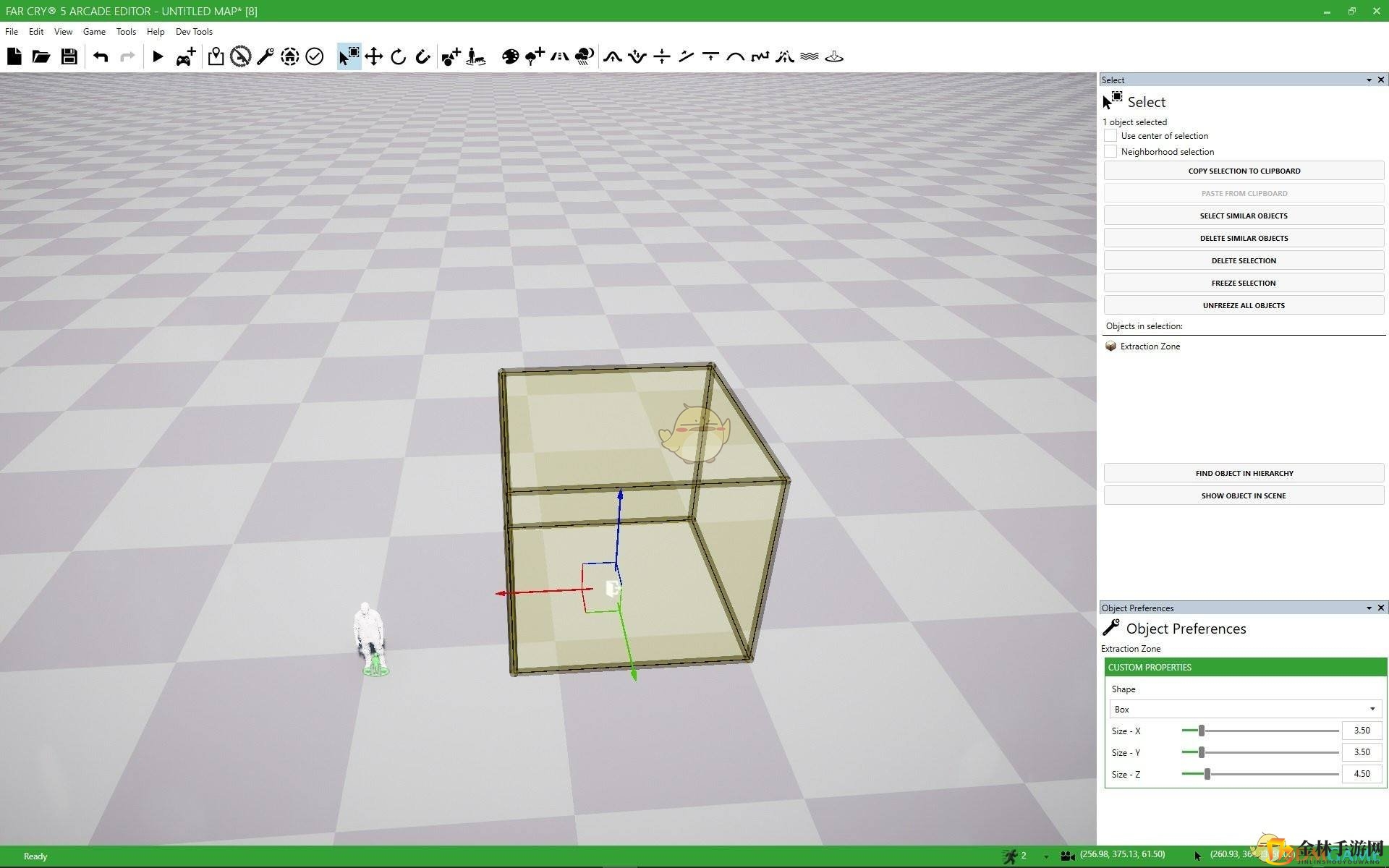Click the Freeze Selection button
This screenshot has height=868, width=1389.
coord(1244,283)
